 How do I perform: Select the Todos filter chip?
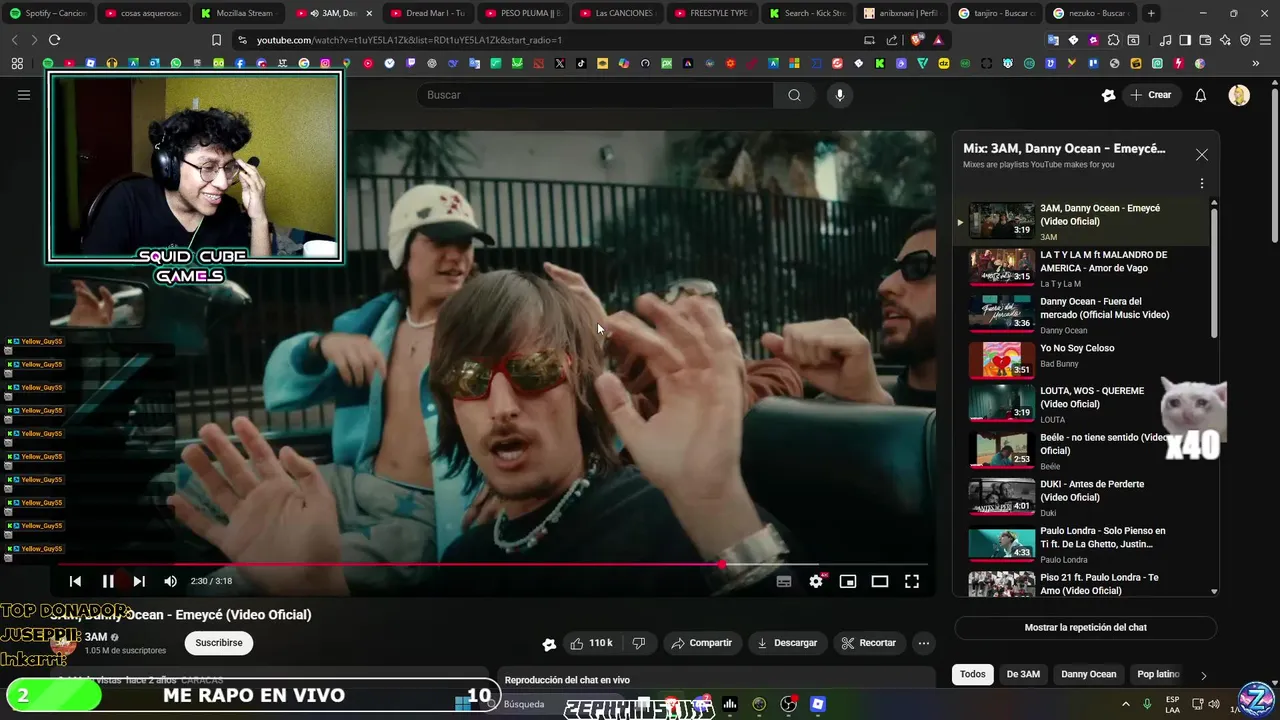click(972, 674)
